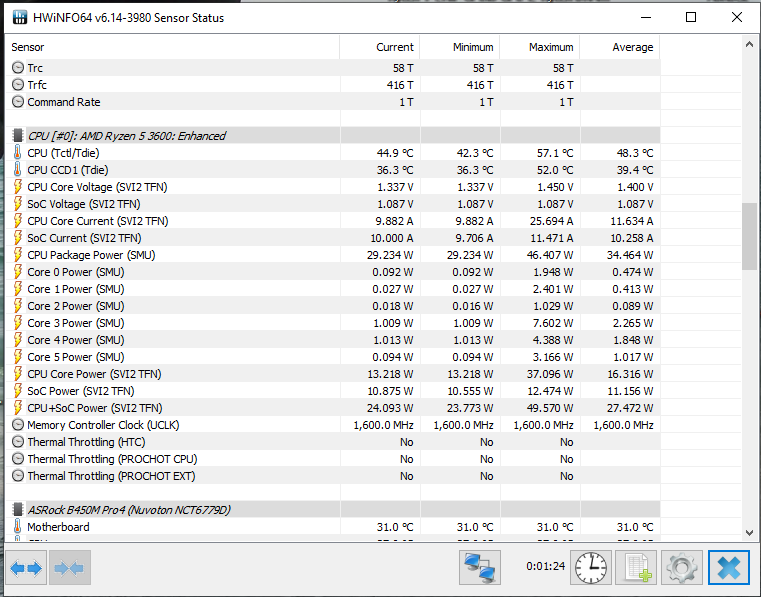
Task: Select the CPU Package Power (SMU) label
Action: (x=91, y=255)
